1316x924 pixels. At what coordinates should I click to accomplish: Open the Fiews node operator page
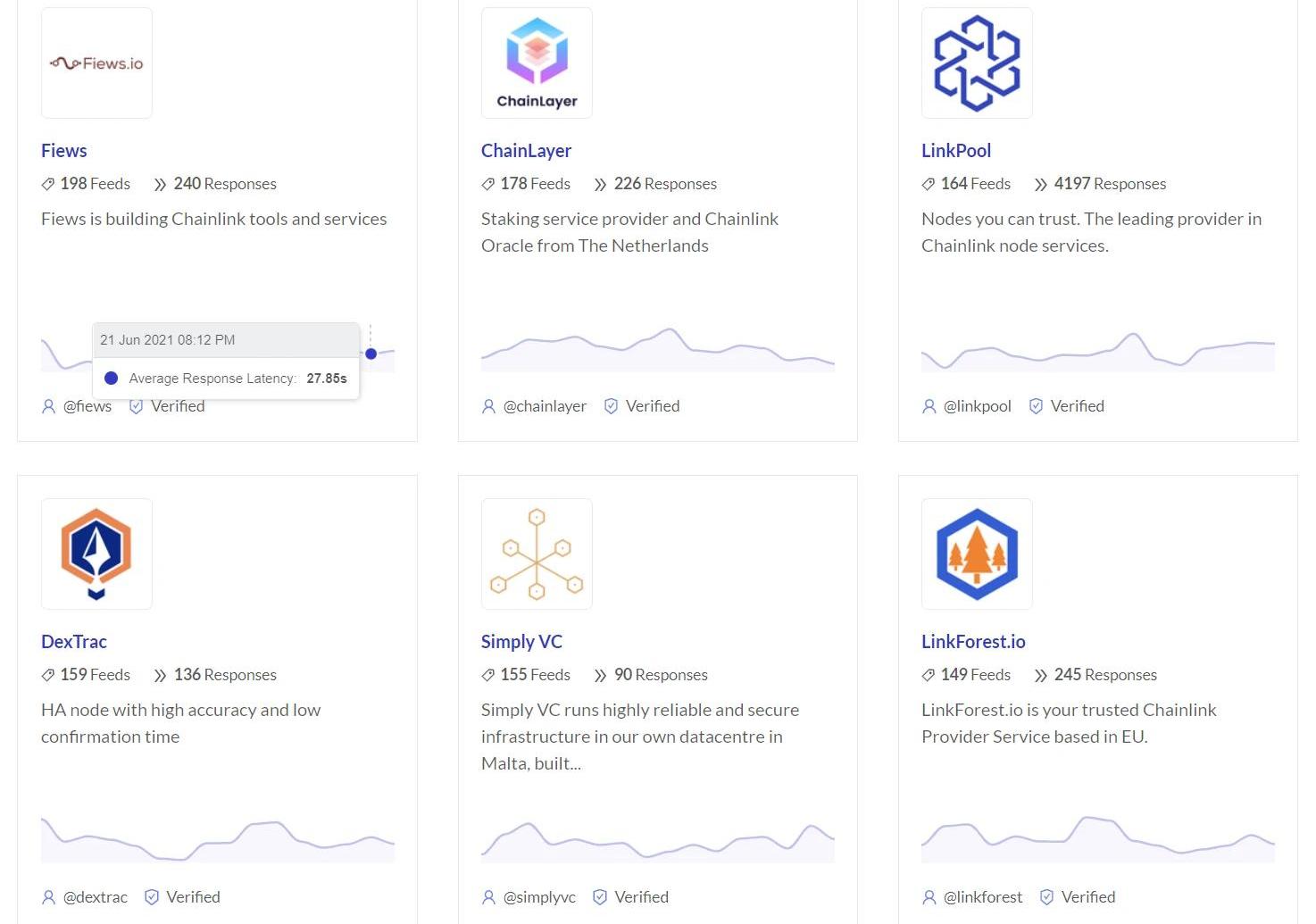64,151
